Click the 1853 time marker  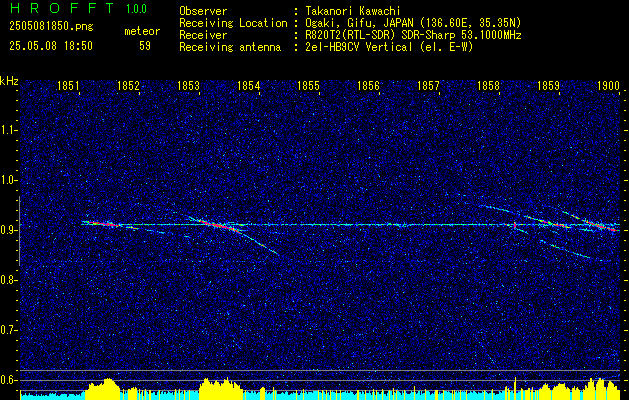point(188,86)
